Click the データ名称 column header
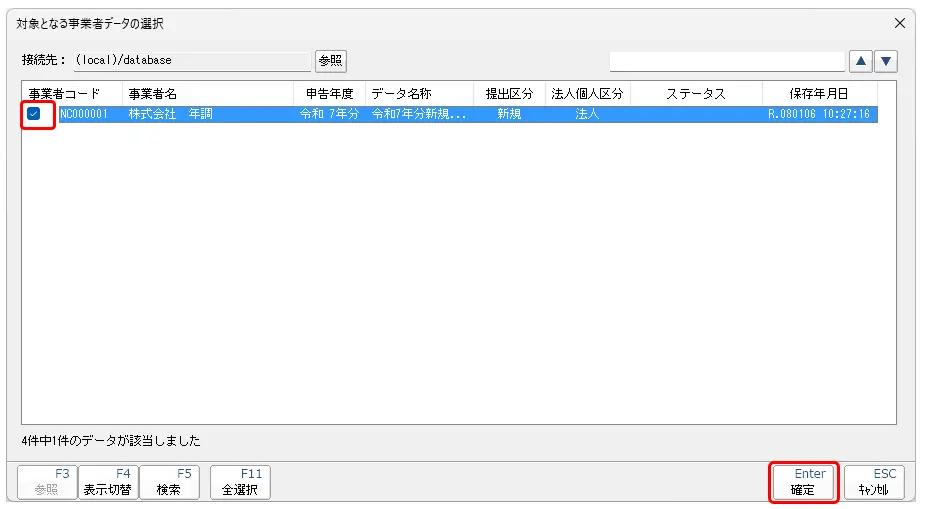Screen dimensions: 926x509 pos(418,94)
